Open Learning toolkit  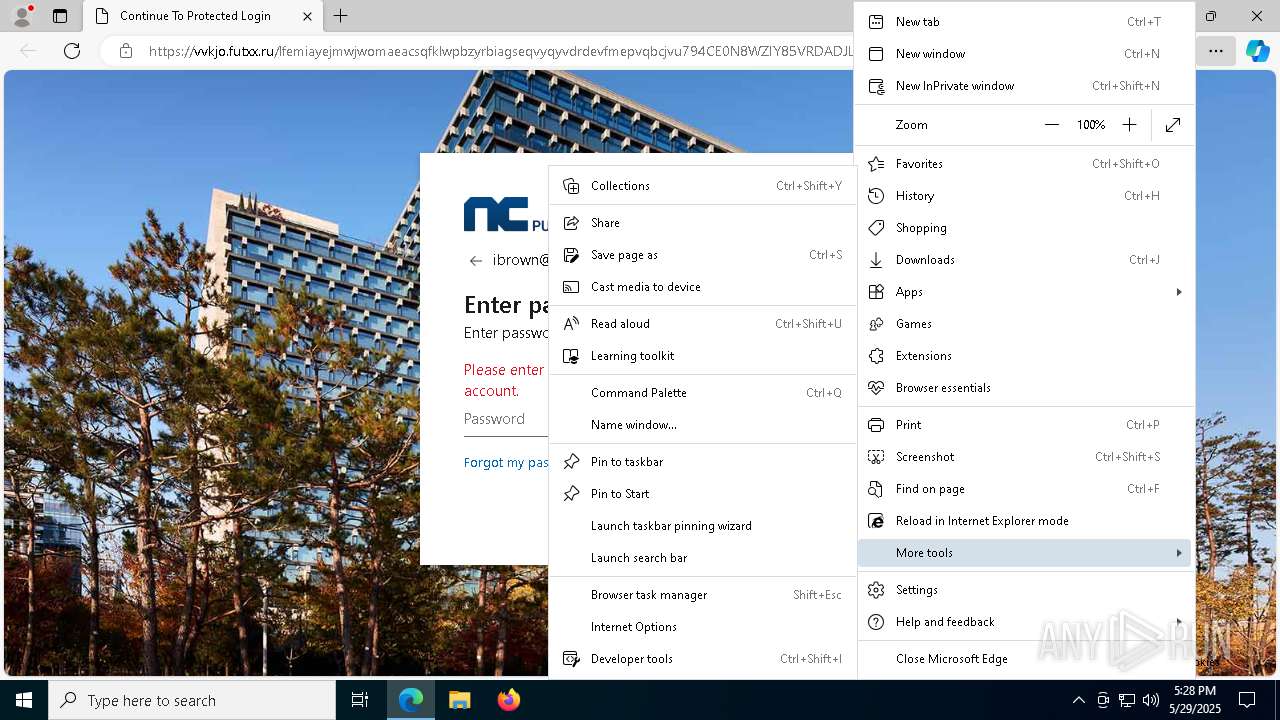703,356
